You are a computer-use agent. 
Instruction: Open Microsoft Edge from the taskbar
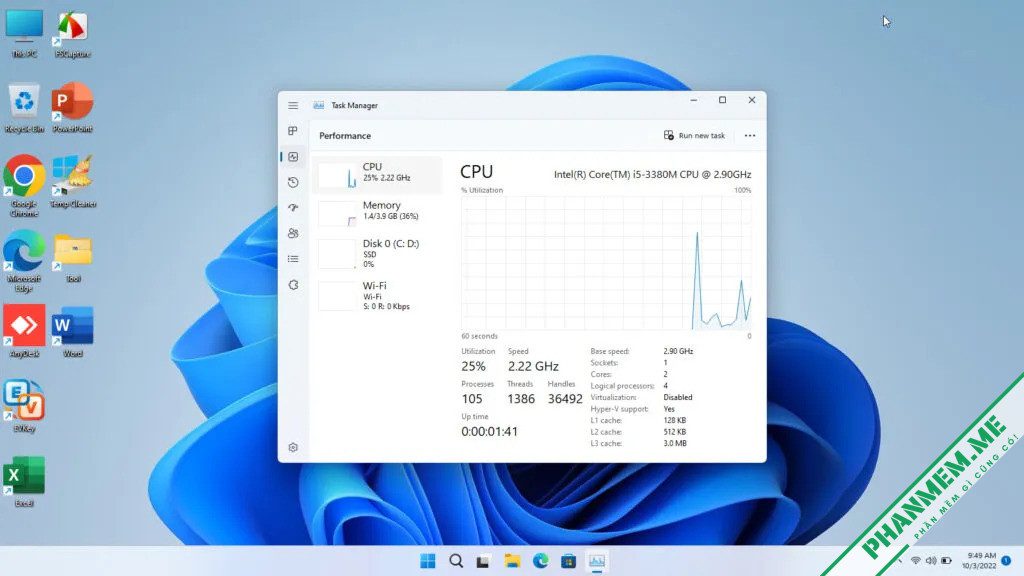click(x=540, y=561)
